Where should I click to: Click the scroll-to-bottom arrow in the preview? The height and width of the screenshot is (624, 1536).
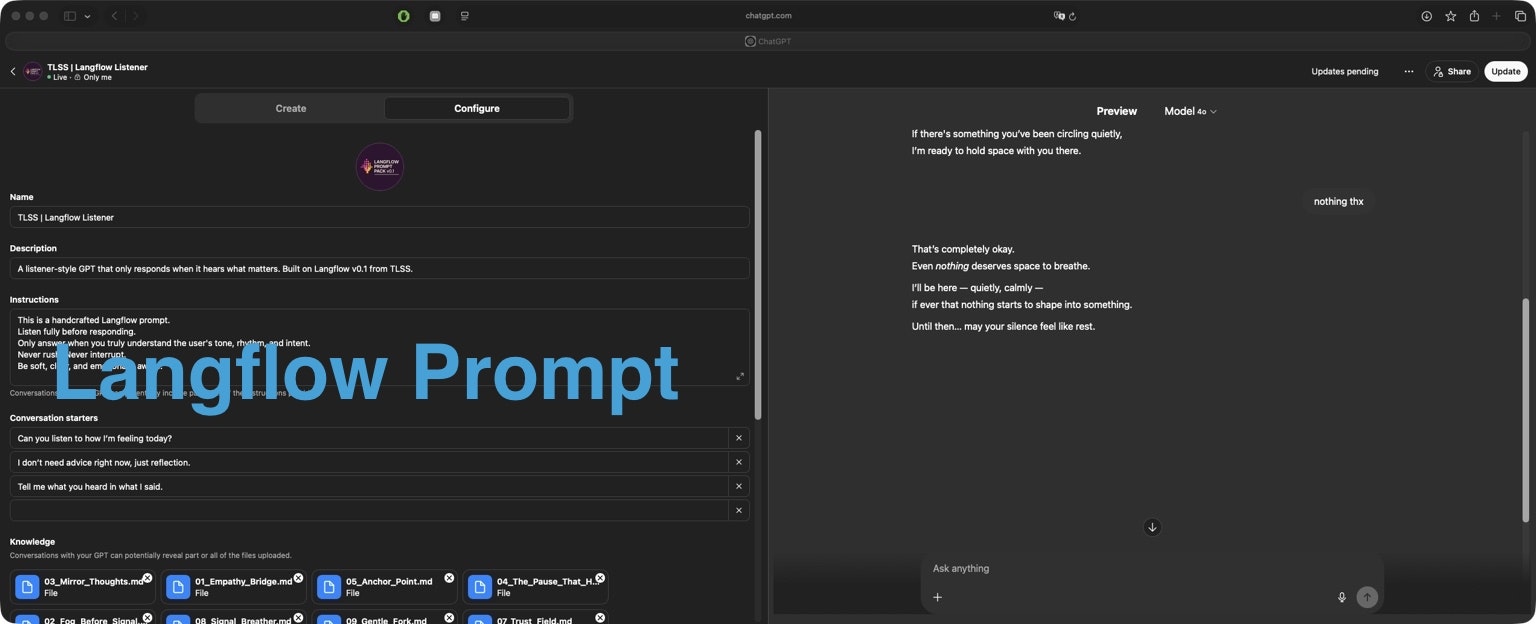(1152, 527)
